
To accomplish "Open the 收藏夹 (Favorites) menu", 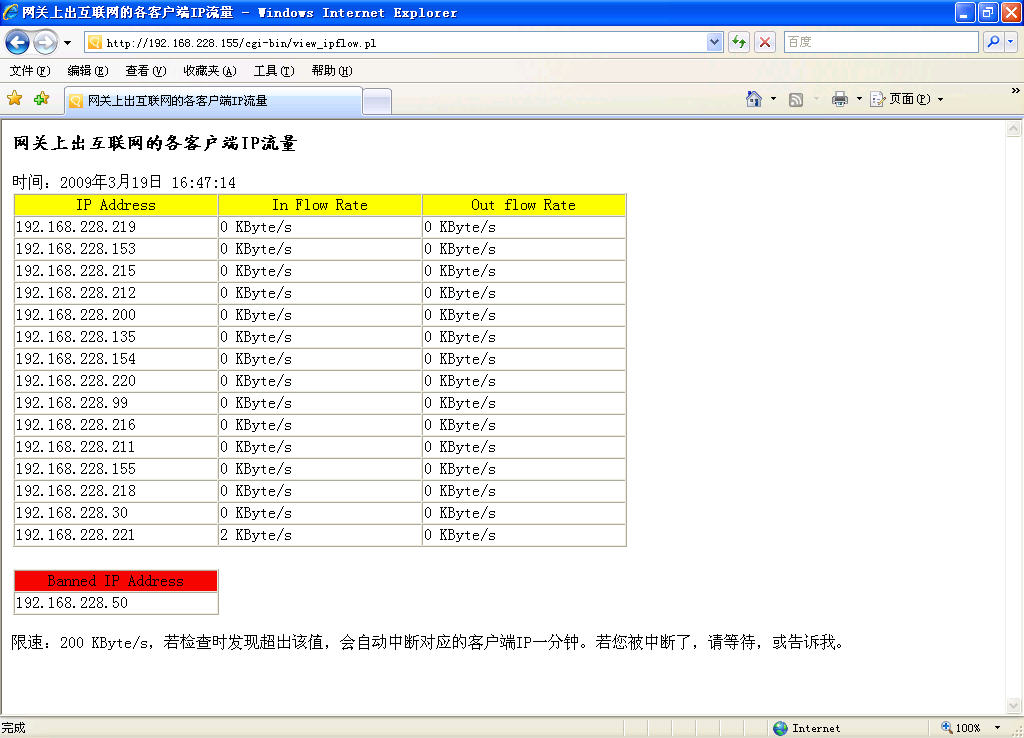I will tap(209, 71).
